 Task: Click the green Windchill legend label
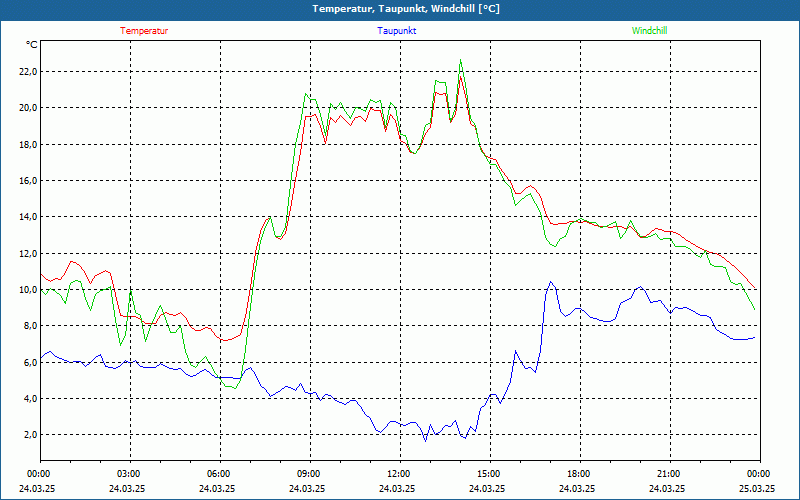coord(649,31)
